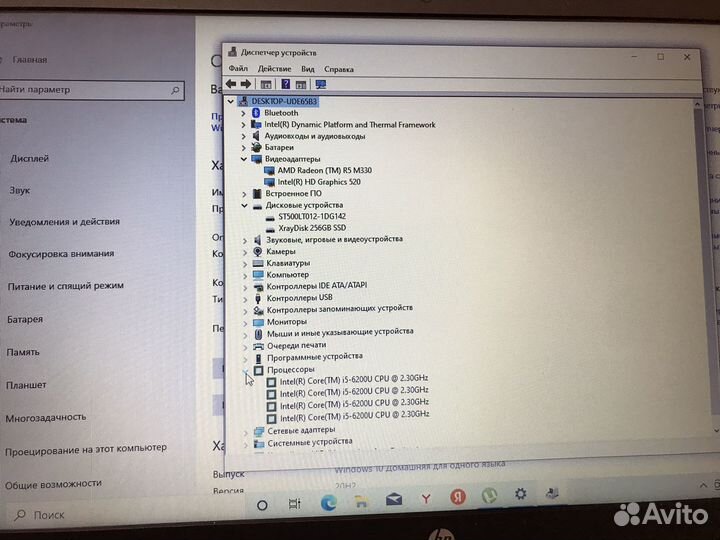Expand the Встроенное ПО category
Viewport: 720px width, 540px height.
click(x=244, y=194)
